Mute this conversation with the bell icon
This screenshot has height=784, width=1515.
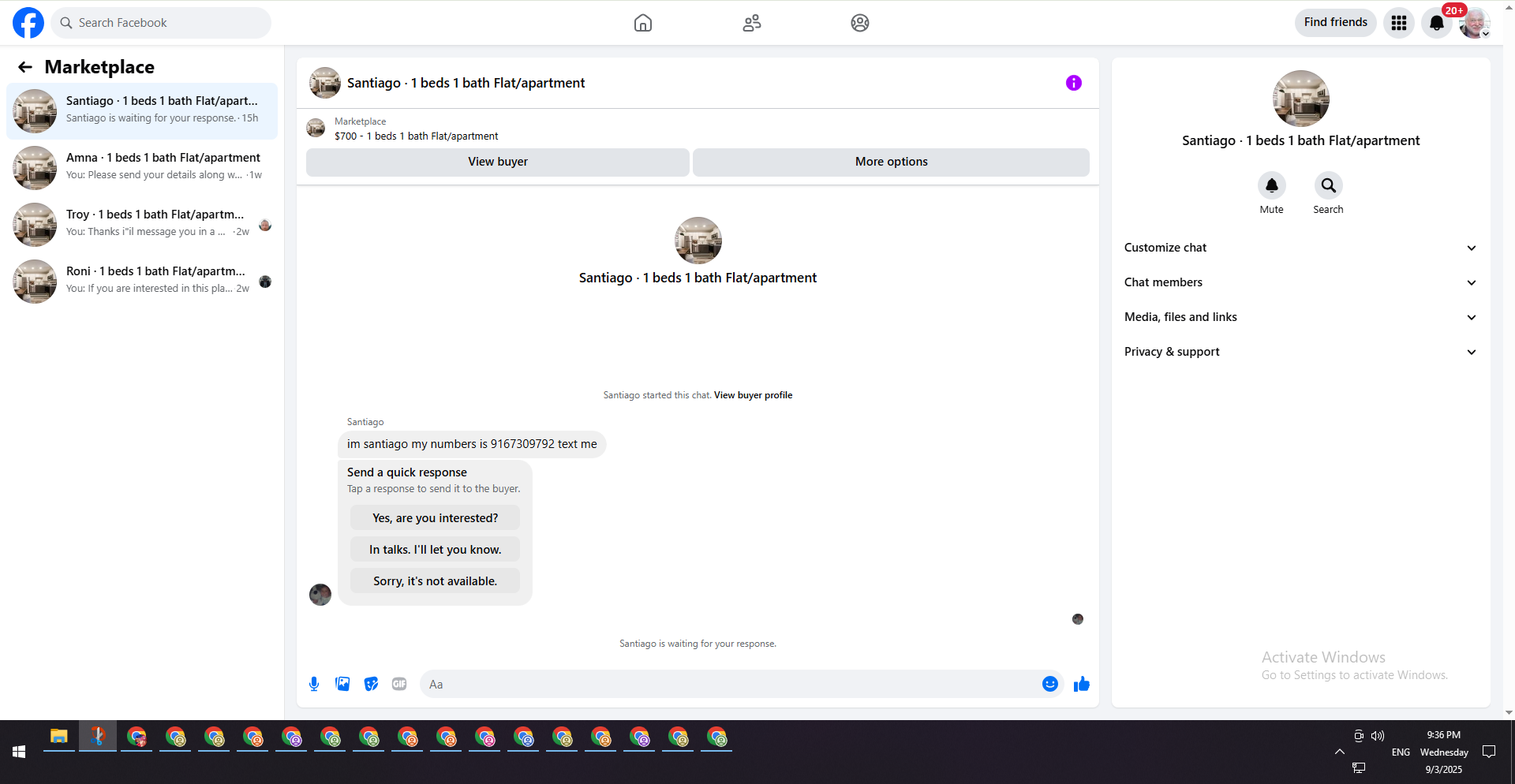pos(1272,185)
